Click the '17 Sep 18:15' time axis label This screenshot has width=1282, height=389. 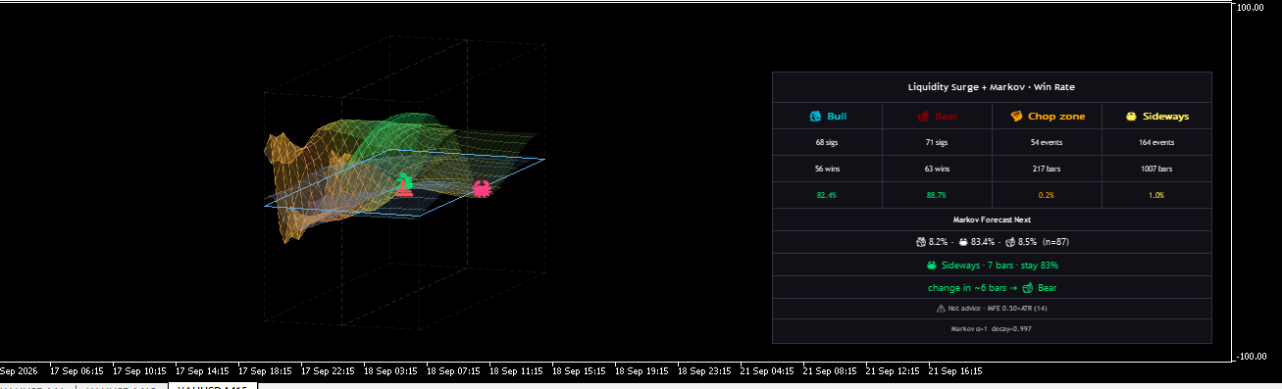pos(265,370)
